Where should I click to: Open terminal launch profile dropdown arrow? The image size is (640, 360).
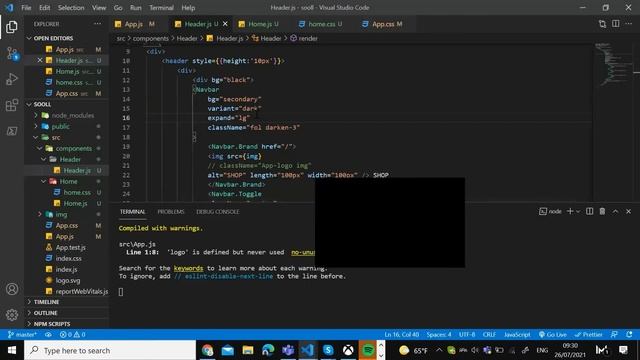578,211
